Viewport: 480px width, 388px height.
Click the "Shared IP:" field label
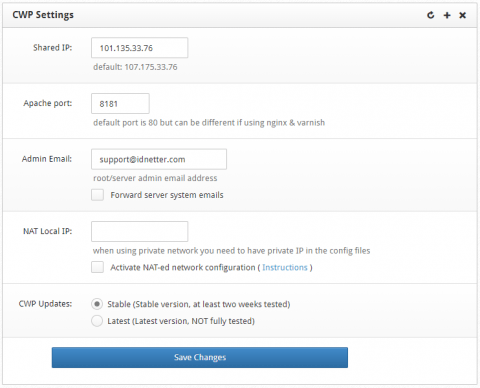[x=52, y=48]
